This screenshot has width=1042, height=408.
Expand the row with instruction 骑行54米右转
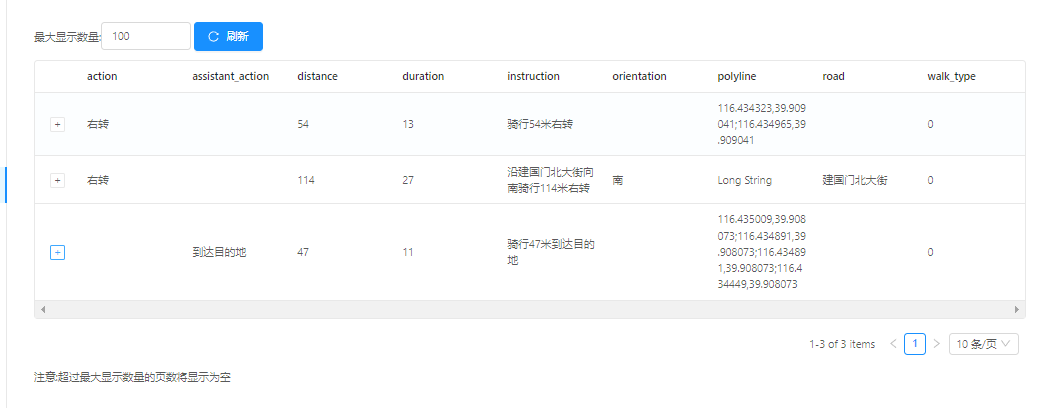(57, 124)
